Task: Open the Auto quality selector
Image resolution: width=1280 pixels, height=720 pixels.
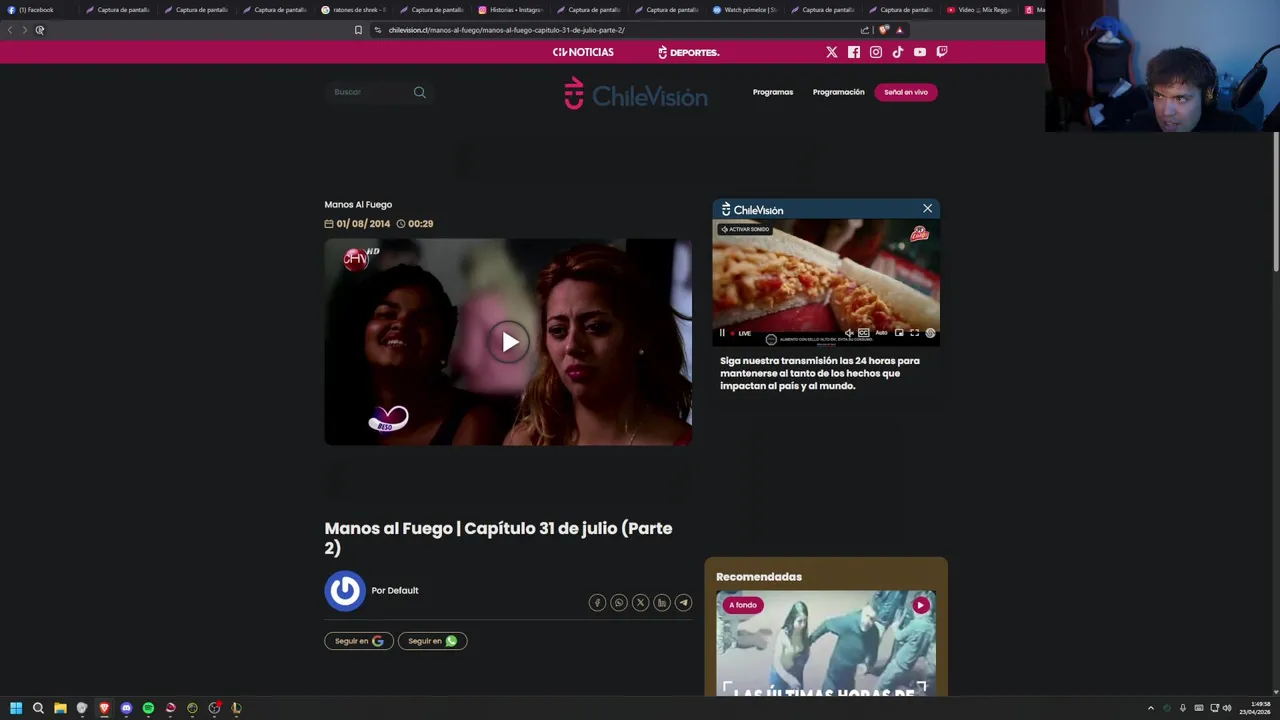Action: (881, 333)
